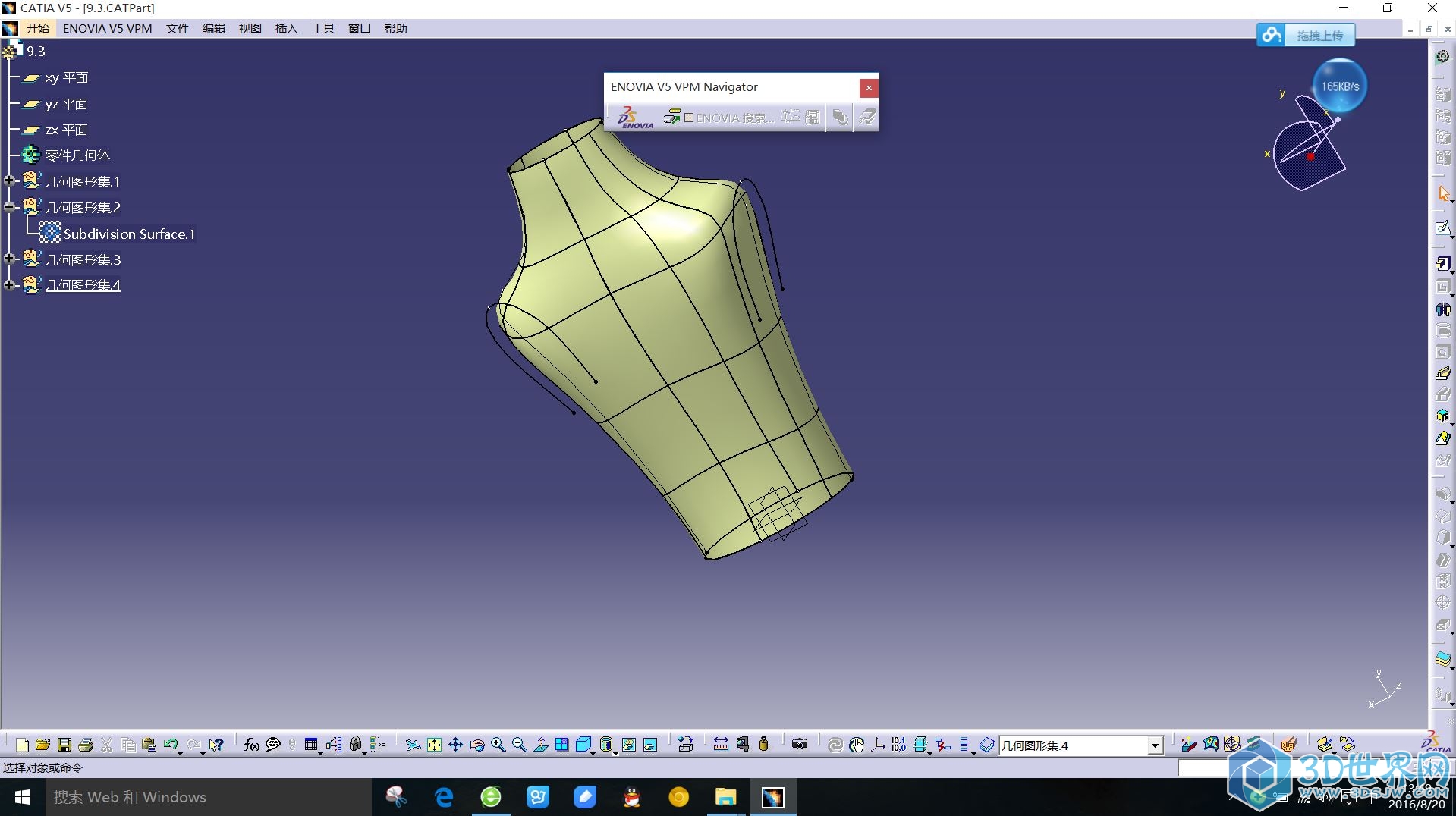This screenshot has height=816, width=1456.
Task: Open a file with the Open folder icon
Action: [x=42, y=745]
